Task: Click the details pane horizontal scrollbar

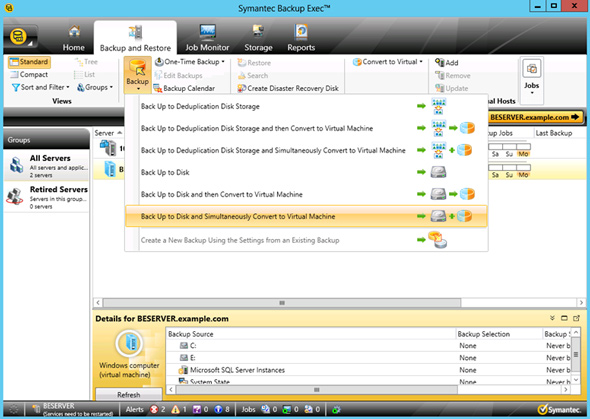Action: [317, 390]
